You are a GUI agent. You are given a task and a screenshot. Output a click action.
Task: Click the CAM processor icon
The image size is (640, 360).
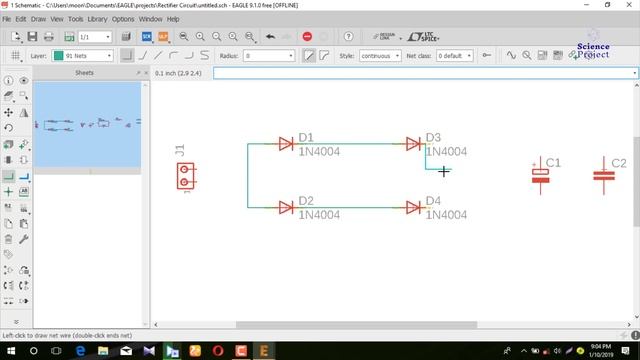pos(126,37)
